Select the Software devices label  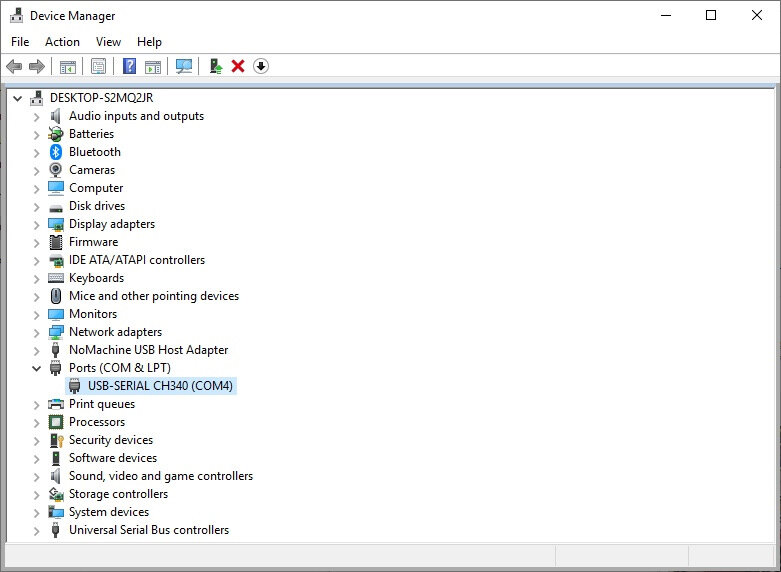coord(113,458)
